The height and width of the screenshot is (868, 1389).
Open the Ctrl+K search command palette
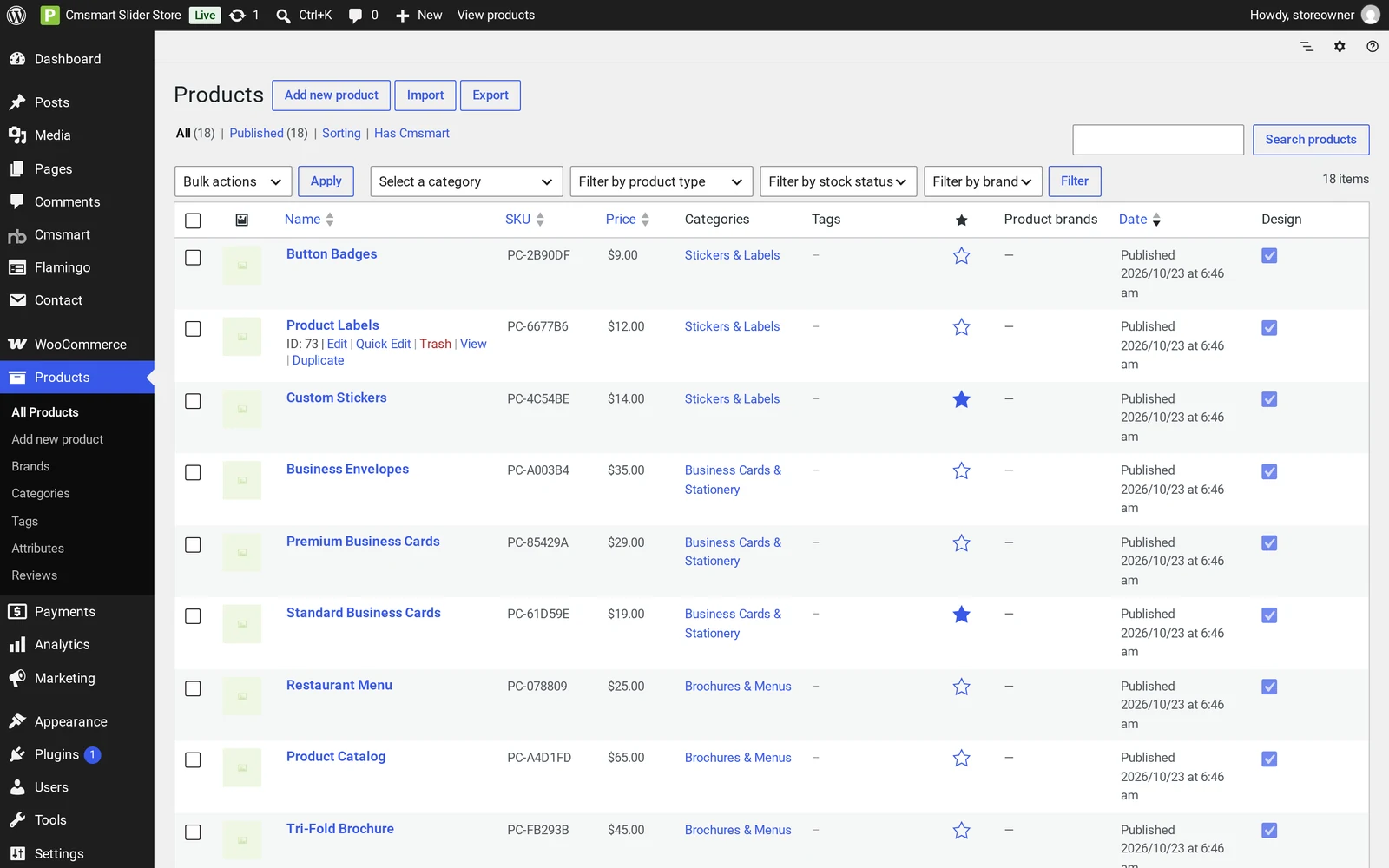(304, 15)
